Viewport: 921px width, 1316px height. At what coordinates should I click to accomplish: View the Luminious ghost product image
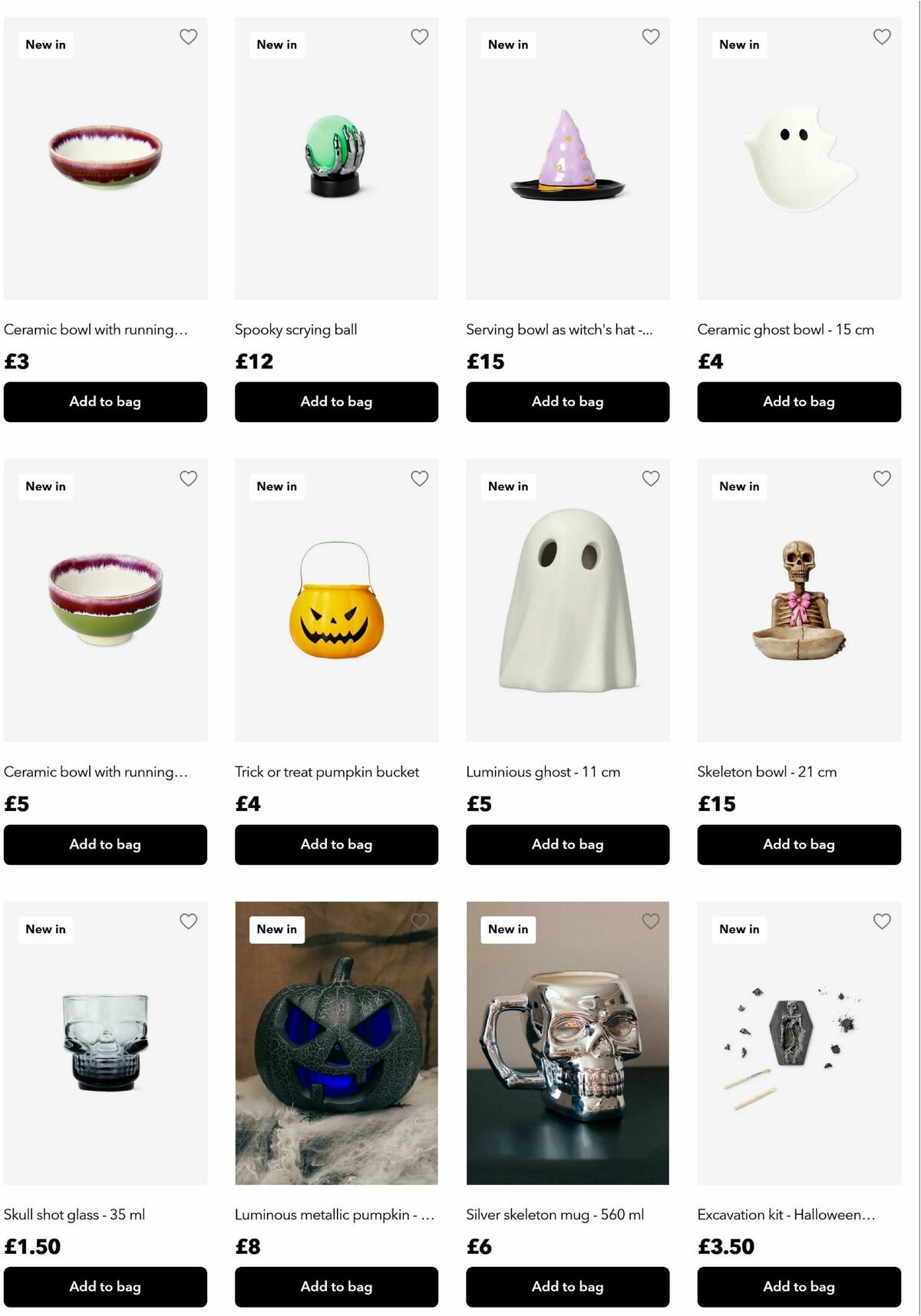pos(568,601)
